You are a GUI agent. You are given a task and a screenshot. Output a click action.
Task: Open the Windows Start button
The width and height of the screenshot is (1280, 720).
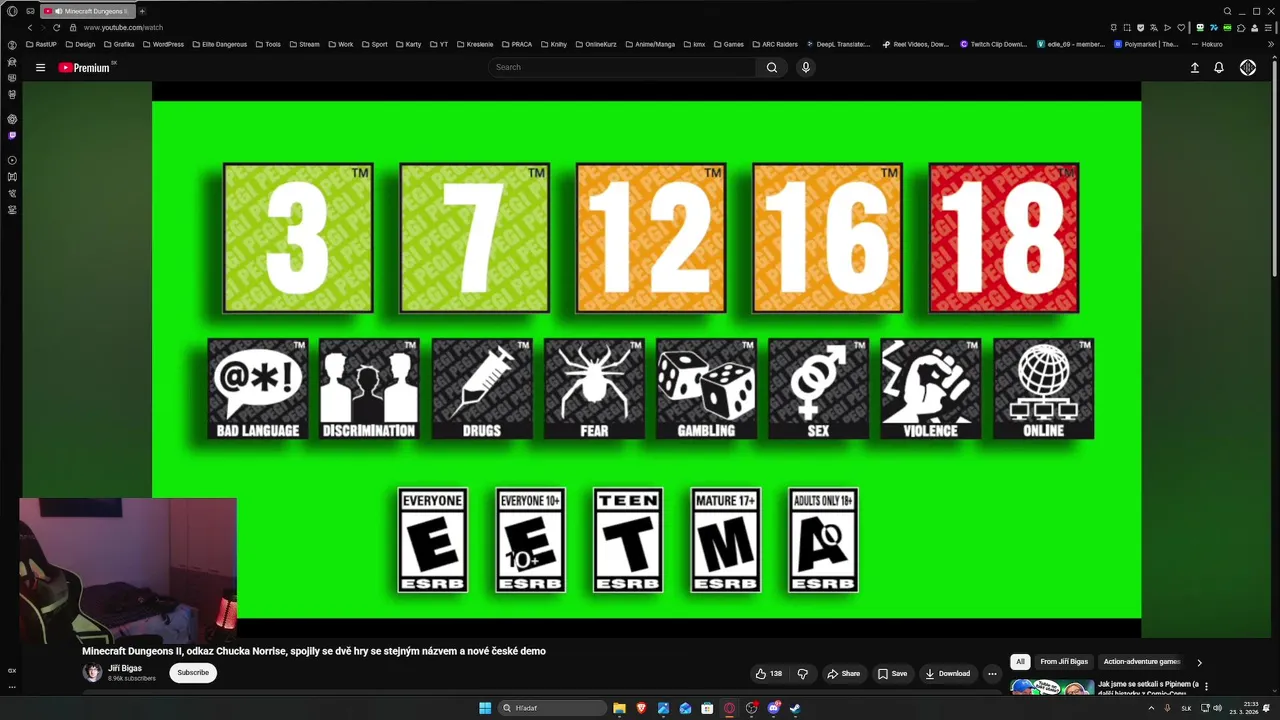485,708
